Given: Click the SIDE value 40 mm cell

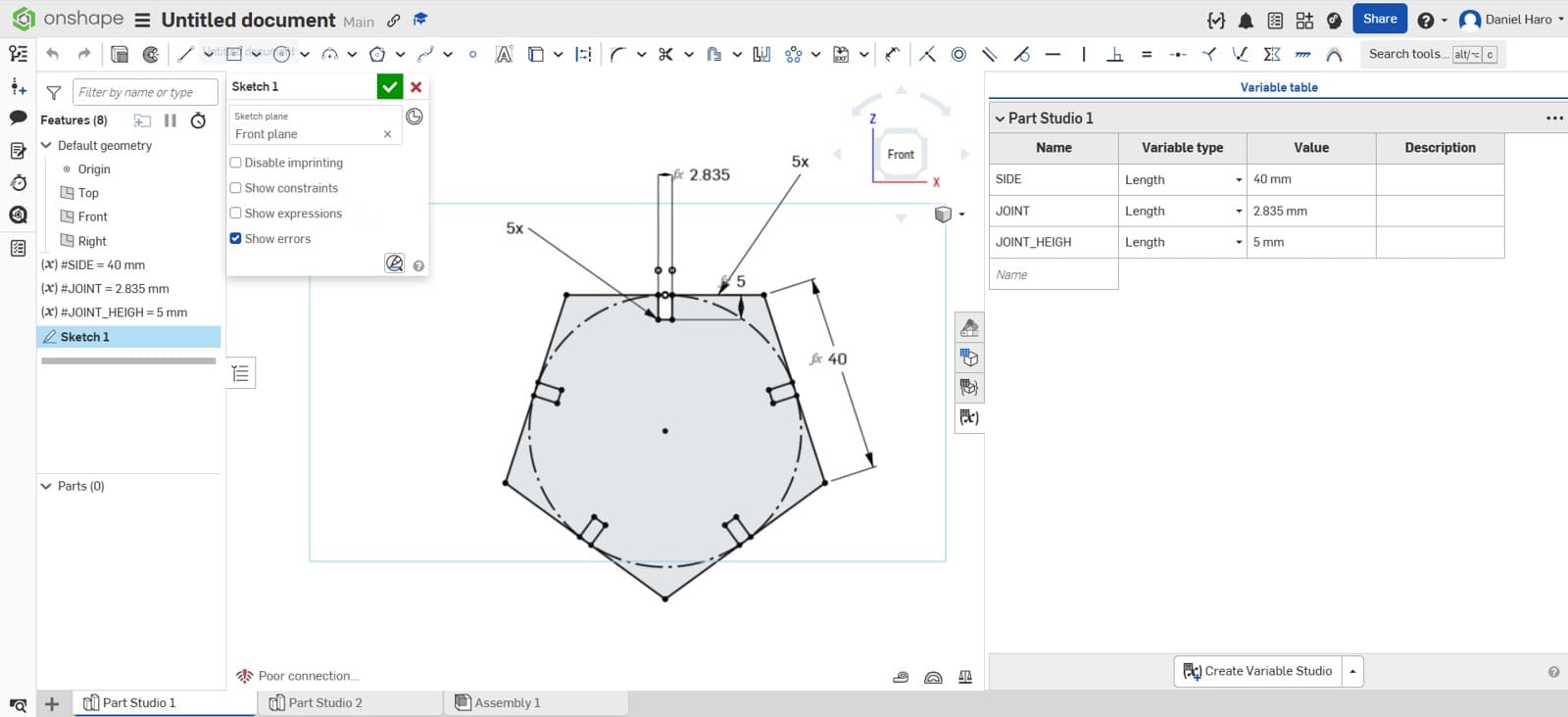Looking at the screenshot, I should coord(1311,179).
